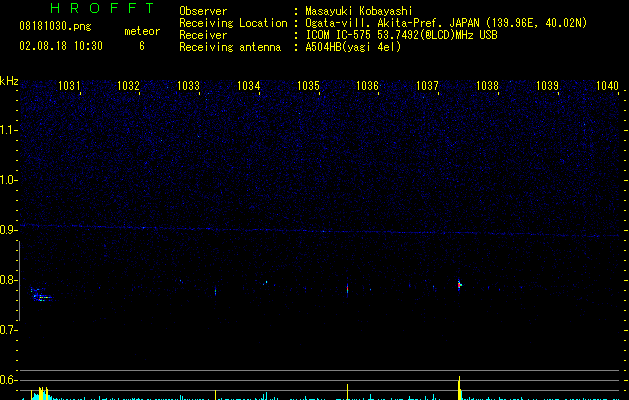Click the 1.1 frequency axis label
This screenshot has width=629, height=400.
(9, 130)
